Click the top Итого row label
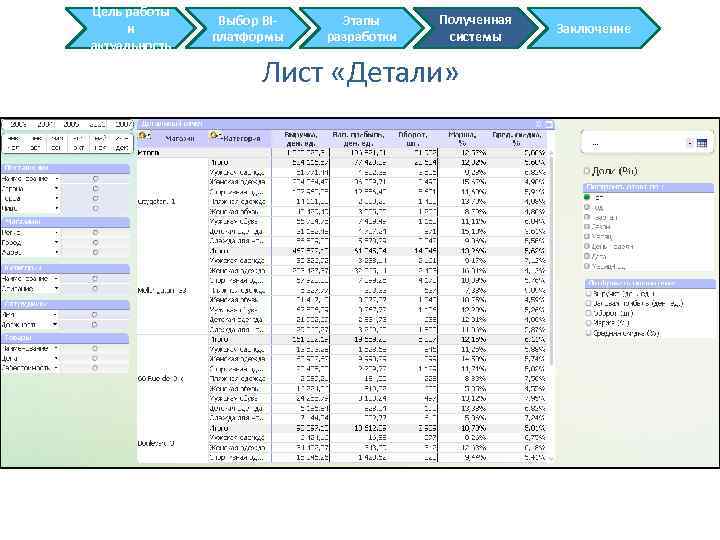The width and height of the screenshot is (720, 540). click(x=148, y=152)
